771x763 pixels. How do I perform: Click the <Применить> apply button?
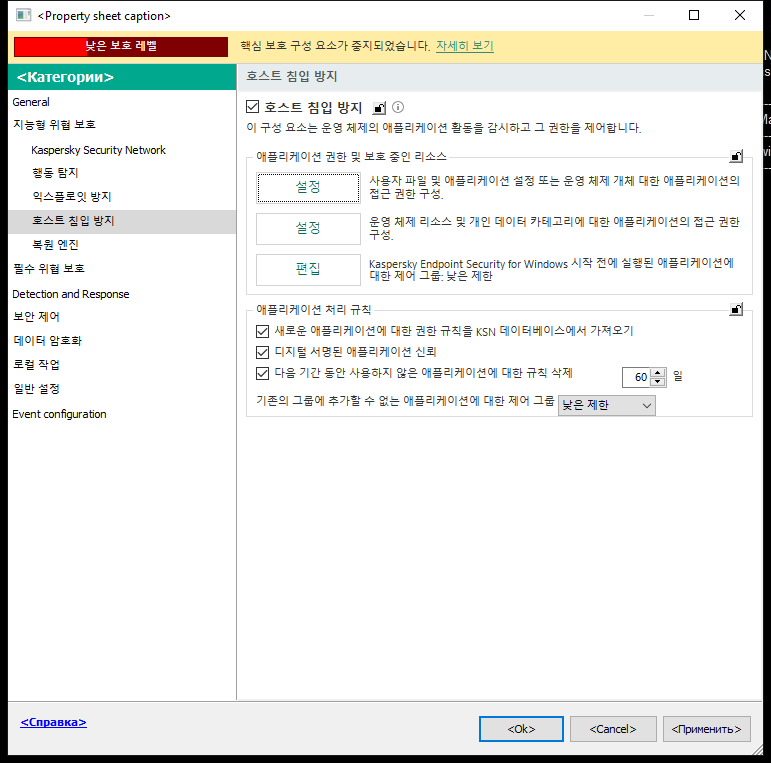coord(707,729)
